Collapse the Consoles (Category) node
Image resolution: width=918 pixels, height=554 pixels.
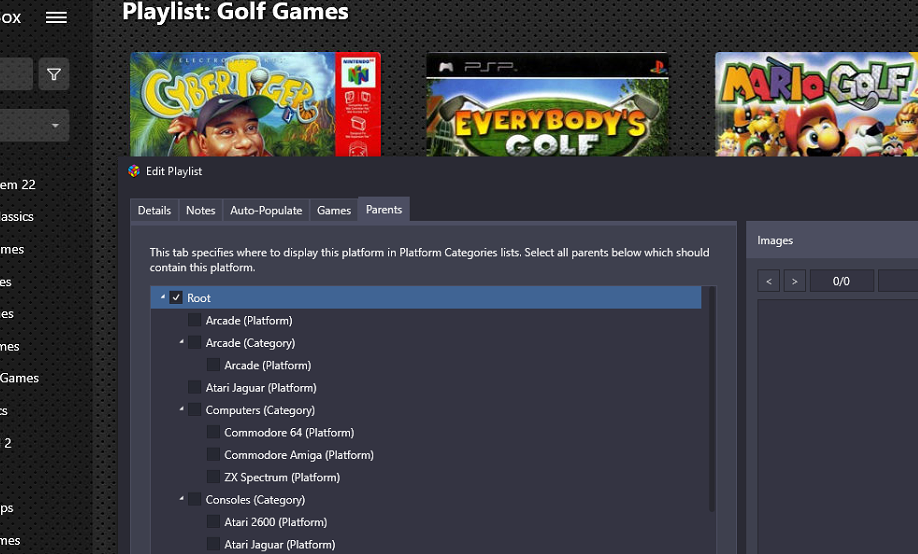coord(181,498)
